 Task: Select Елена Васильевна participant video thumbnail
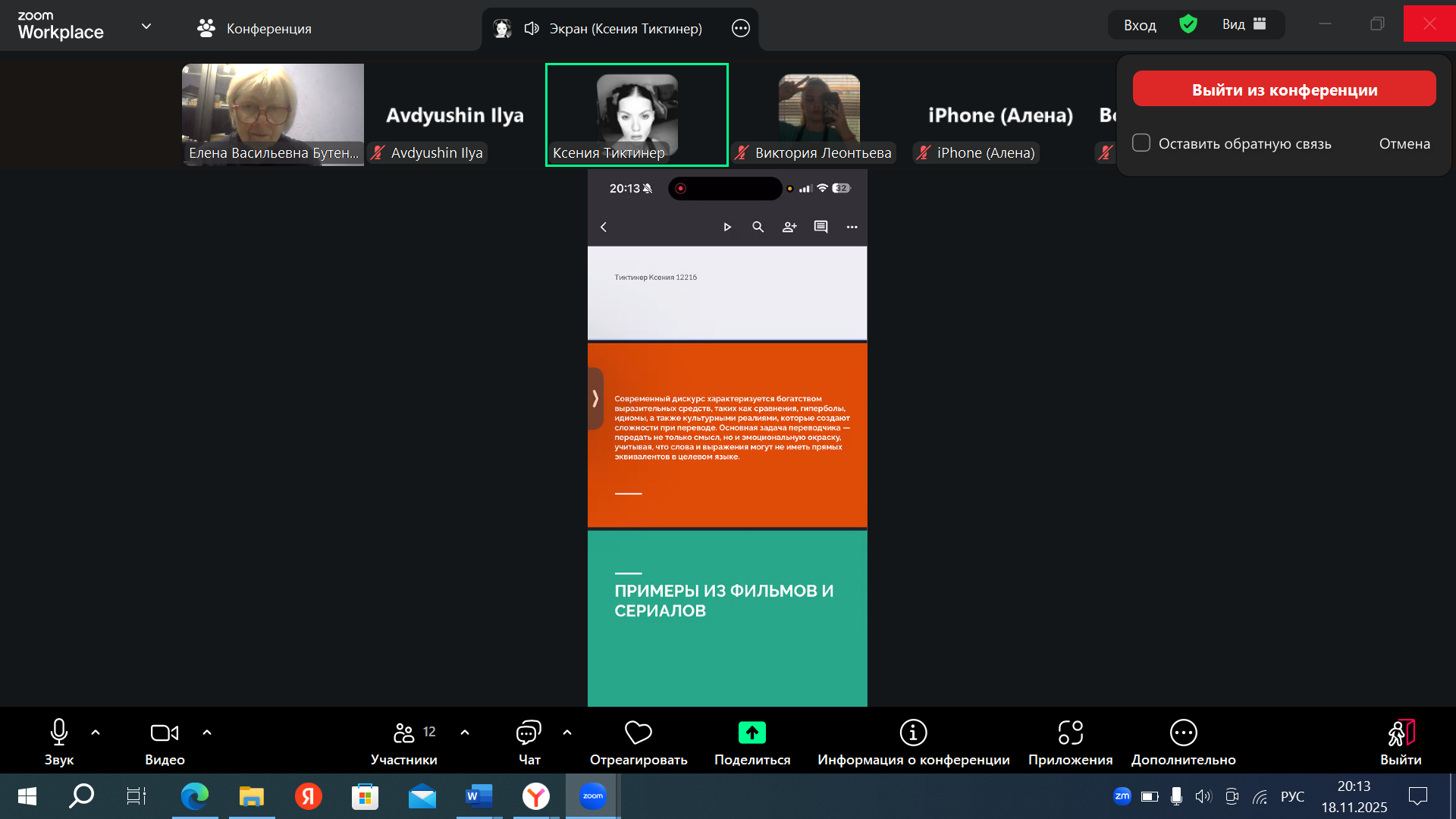(x=273, y=114)
